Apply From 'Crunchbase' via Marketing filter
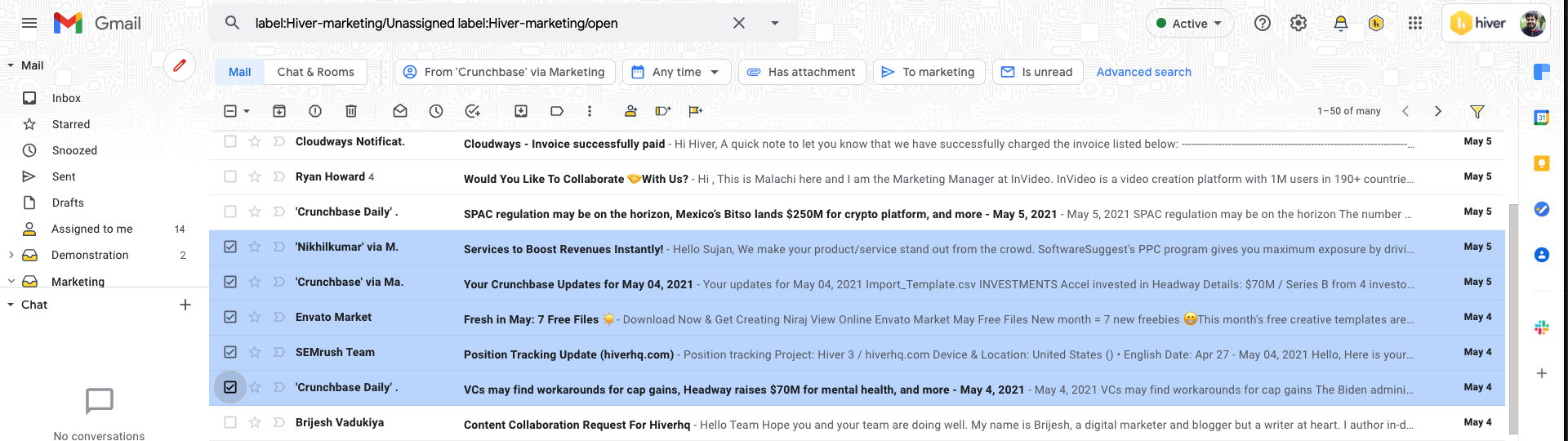 click(505, 72)
